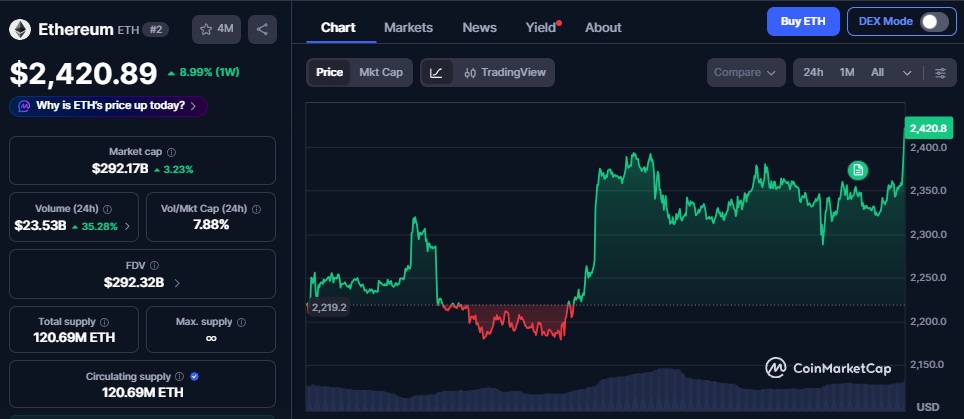Click the FDV info icon
This screenshot has height=419, width=964.
(x=154, y=265)
